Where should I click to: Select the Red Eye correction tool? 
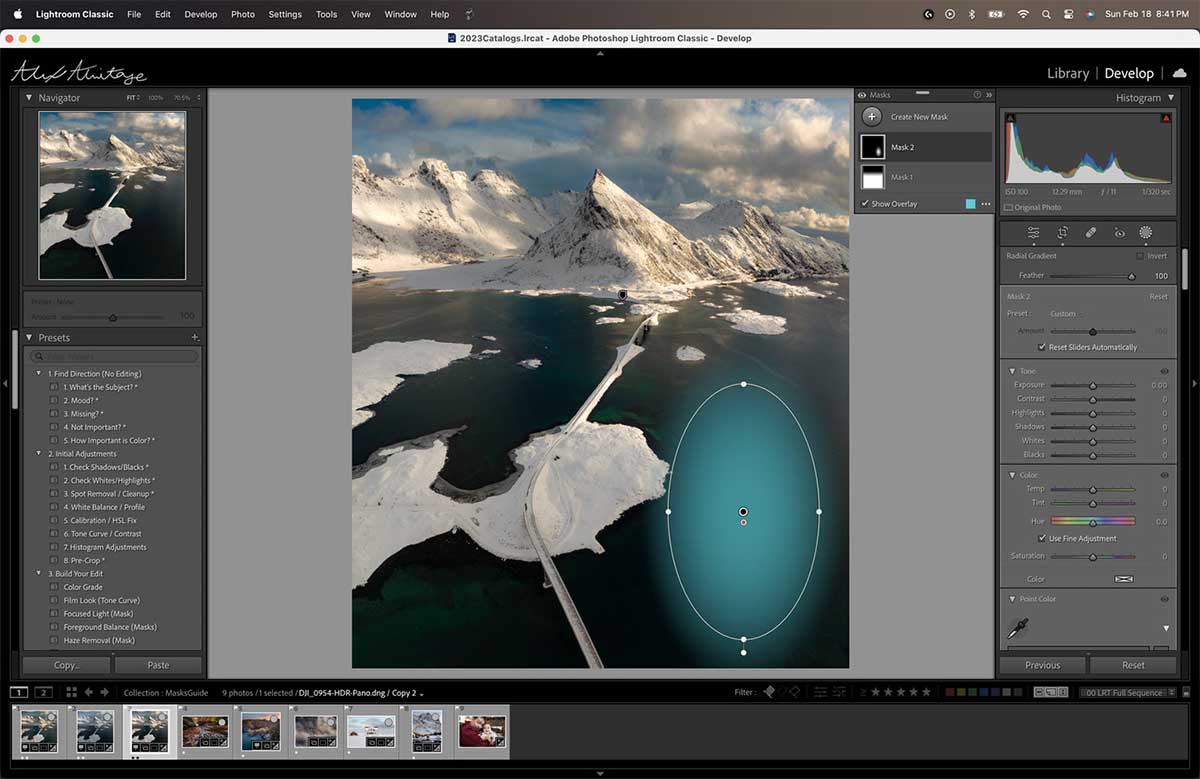click(x=1119, y=232)
